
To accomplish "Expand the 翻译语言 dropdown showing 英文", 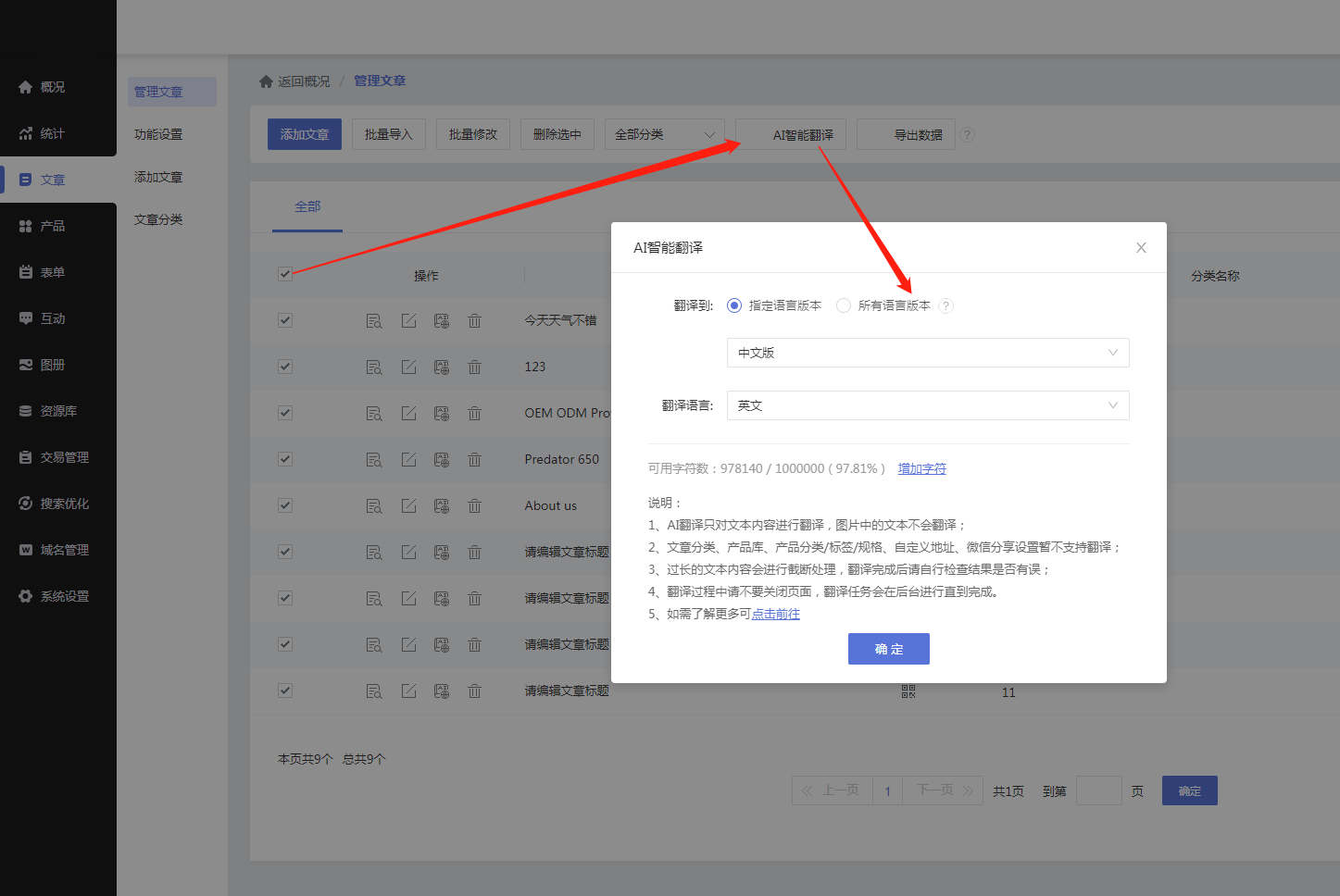I will (x=927, y=405).
